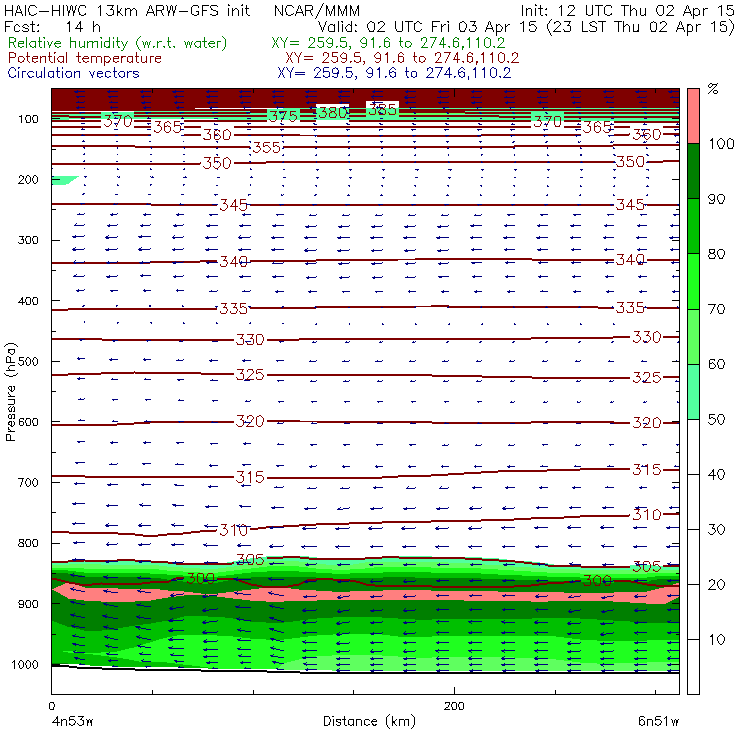Click the 'HAIC-HIWC 13km ARW-GFS init' title
This screenshot has height=740, width=740.
pyautogui.click(x=127, y=10)
